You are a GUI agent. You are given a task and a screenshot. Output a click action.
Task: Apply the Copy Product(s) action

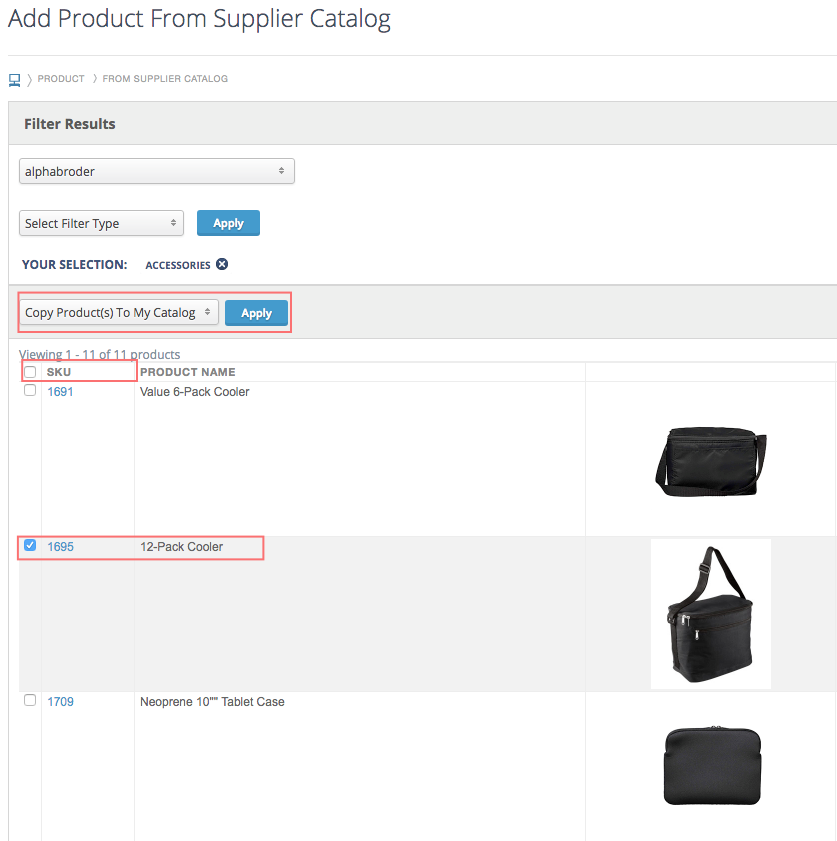(256, 313)
